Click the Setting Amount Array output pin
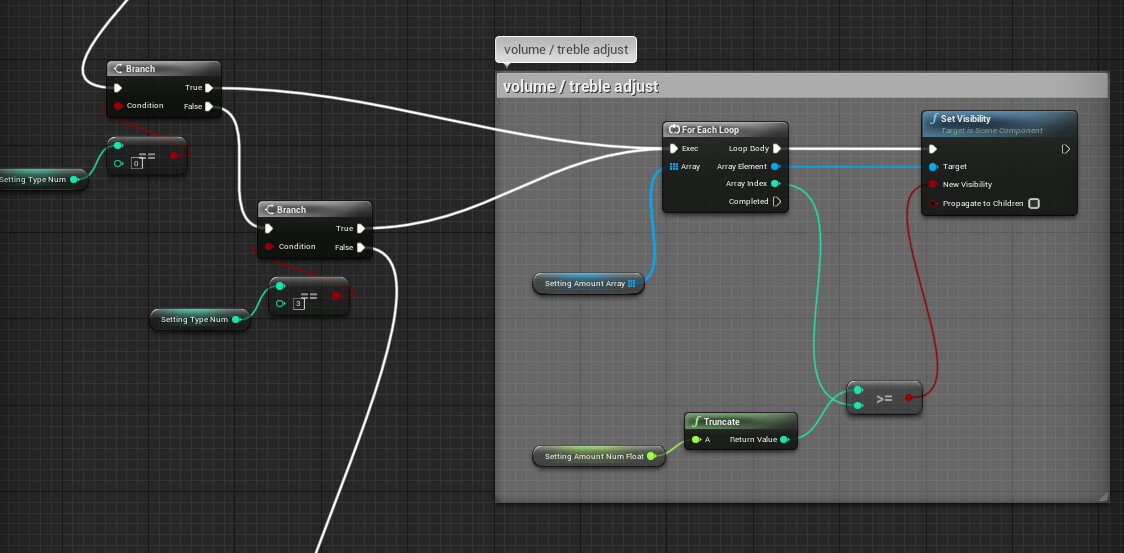This screenshot has height=553, width=1124. tap(632, 283)
